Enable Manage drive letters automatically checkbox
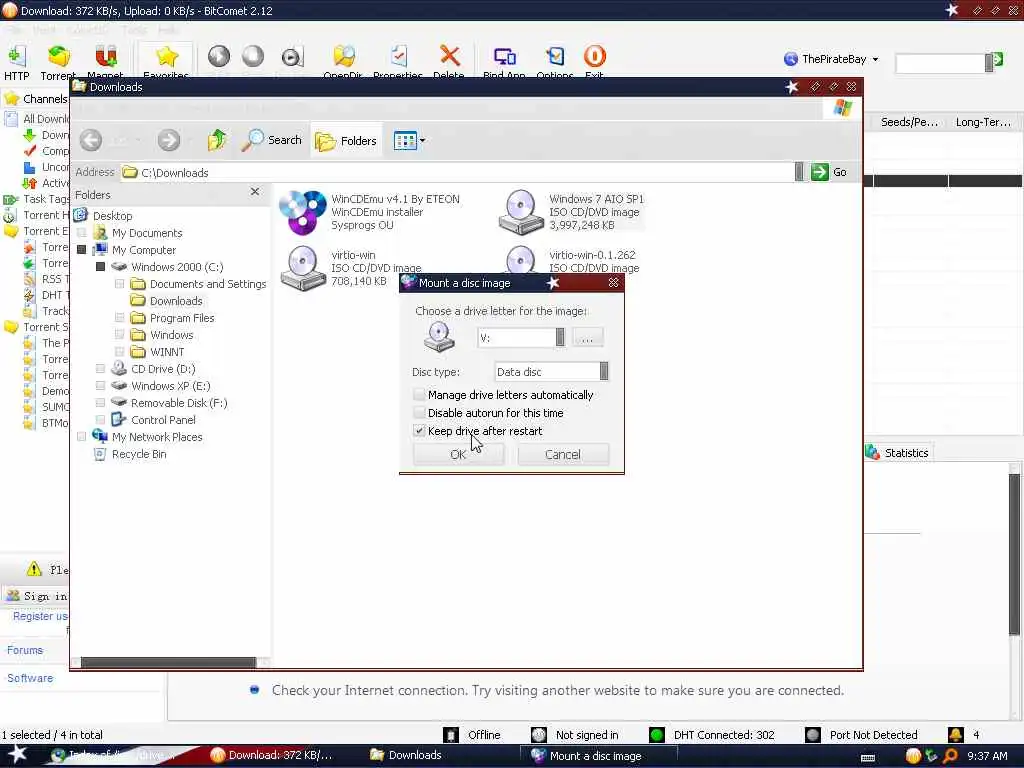Screen dimensions: 1024x768 pos(419,394)
